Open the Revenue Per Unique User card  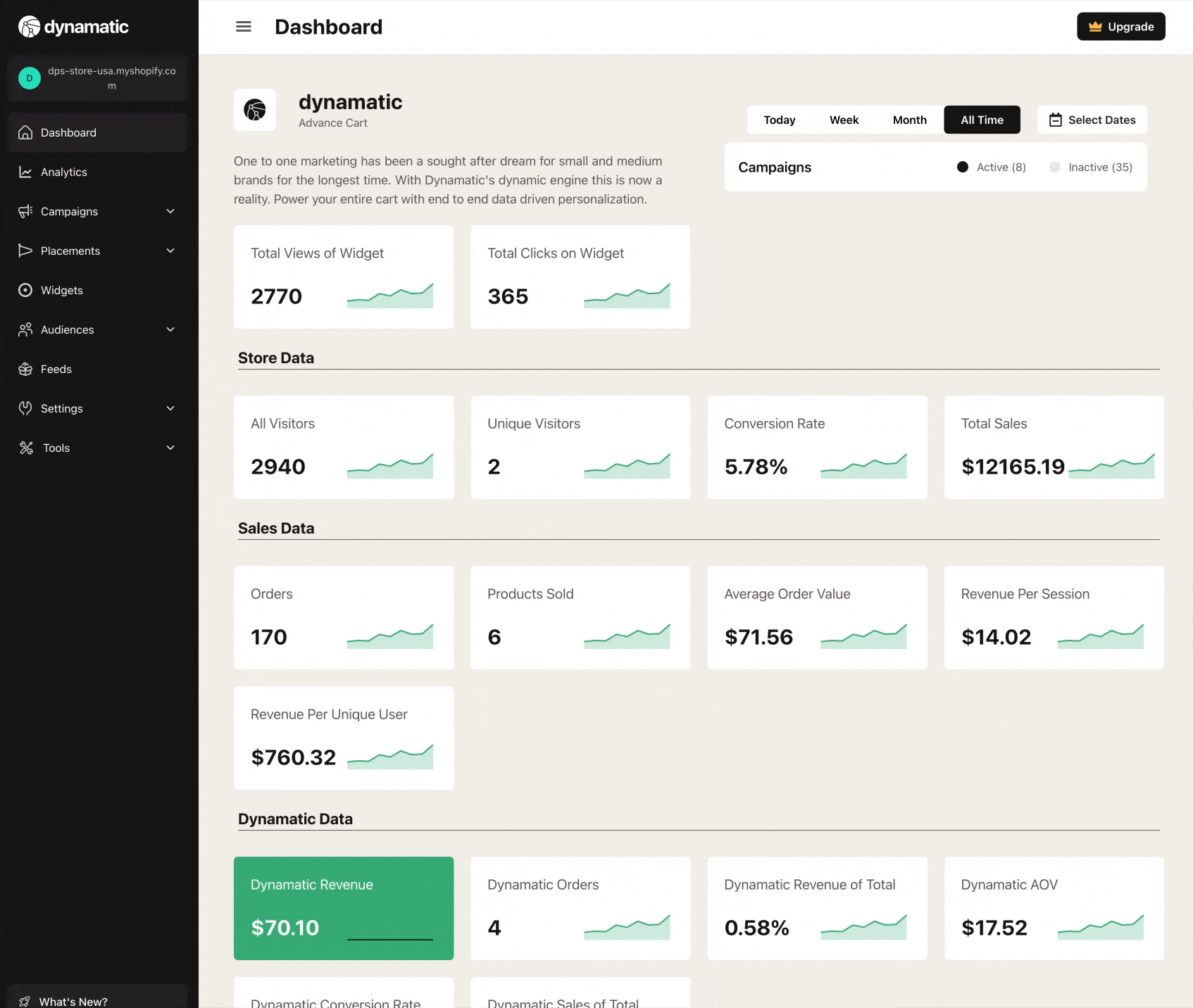tap(344, 738)
